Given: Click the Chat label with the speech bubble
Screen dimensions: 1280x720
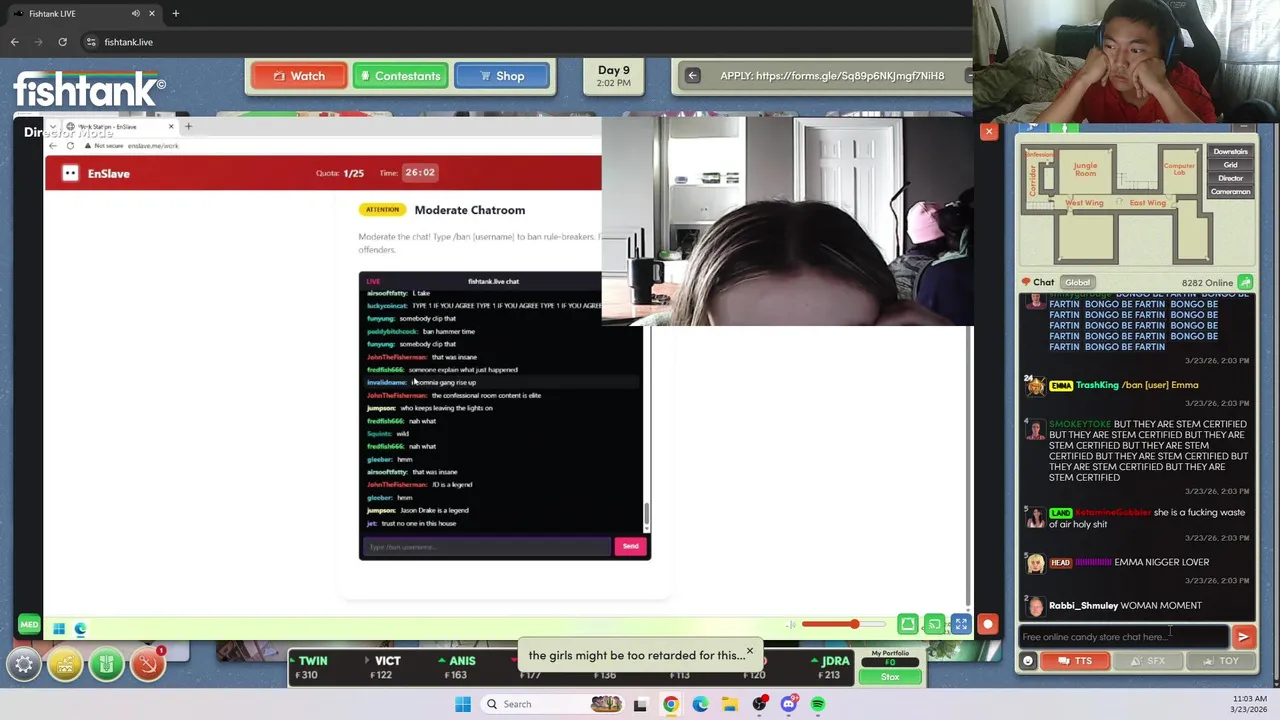Looking at the screenshot, I should coord(1036,282).
